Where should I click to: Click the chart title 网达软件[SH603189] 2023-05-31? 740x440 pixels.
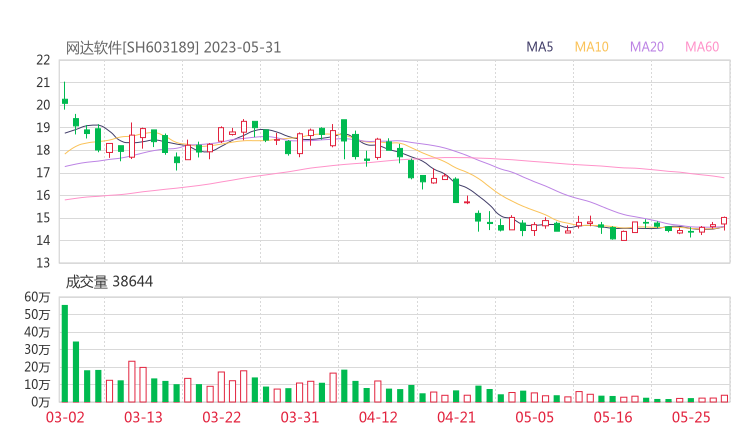[173, 48]
